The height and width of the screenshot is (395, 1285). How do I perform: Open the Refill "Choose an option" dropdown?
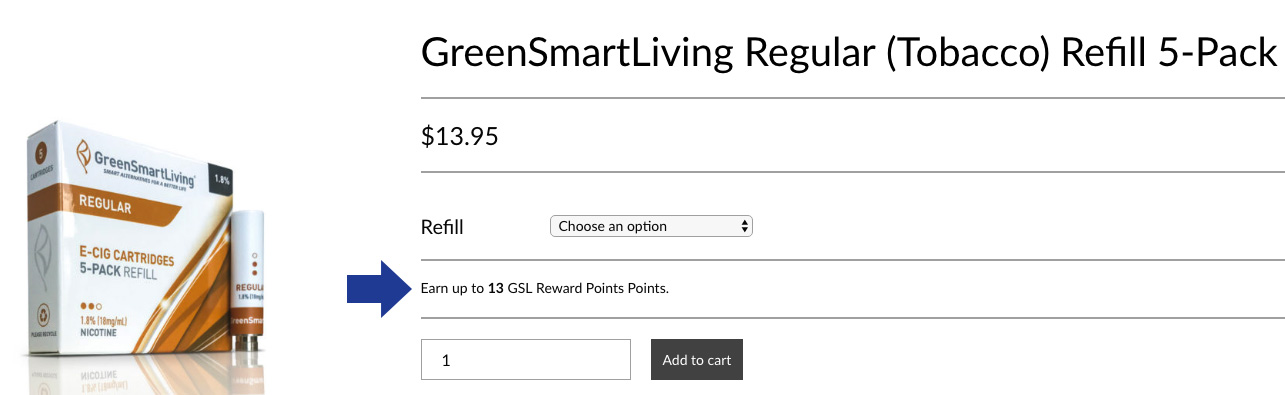[x=651, y=226]
